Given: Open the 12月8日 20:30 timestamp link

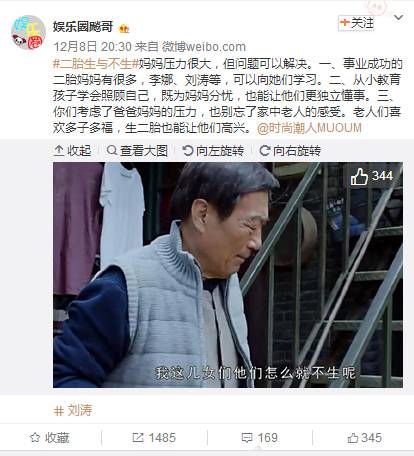Looking at the screenshot, I should click(93, 47).
